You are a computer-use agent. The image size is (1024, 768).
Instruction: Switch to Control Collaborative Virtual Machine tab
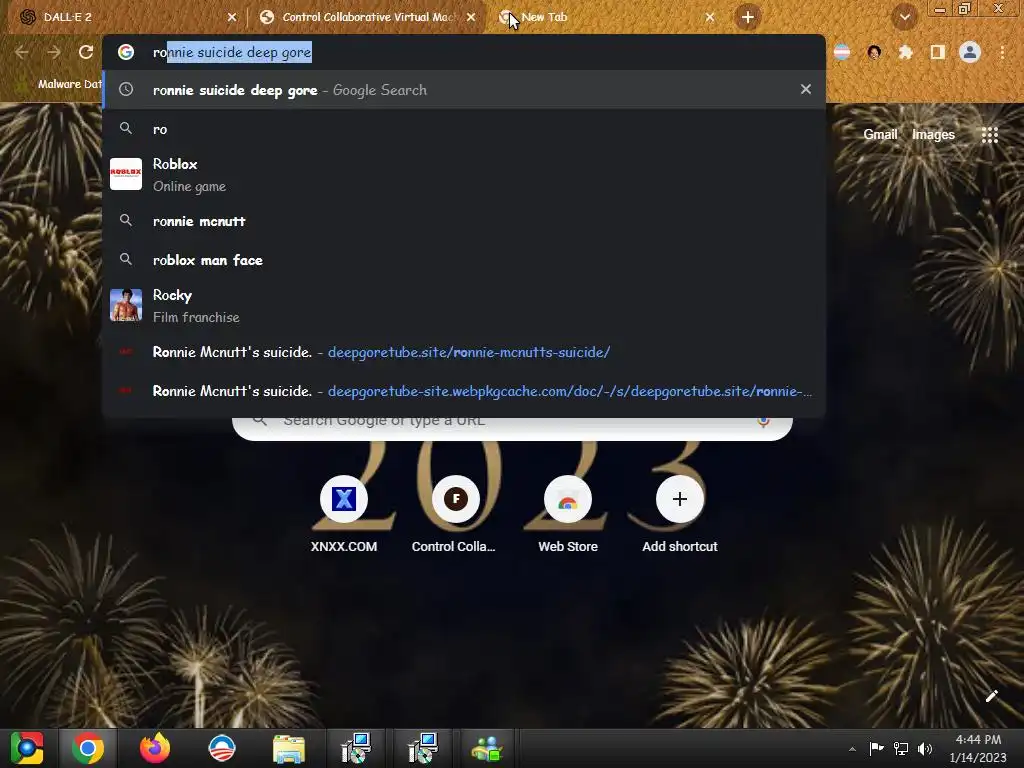click(x=368, y=17)
